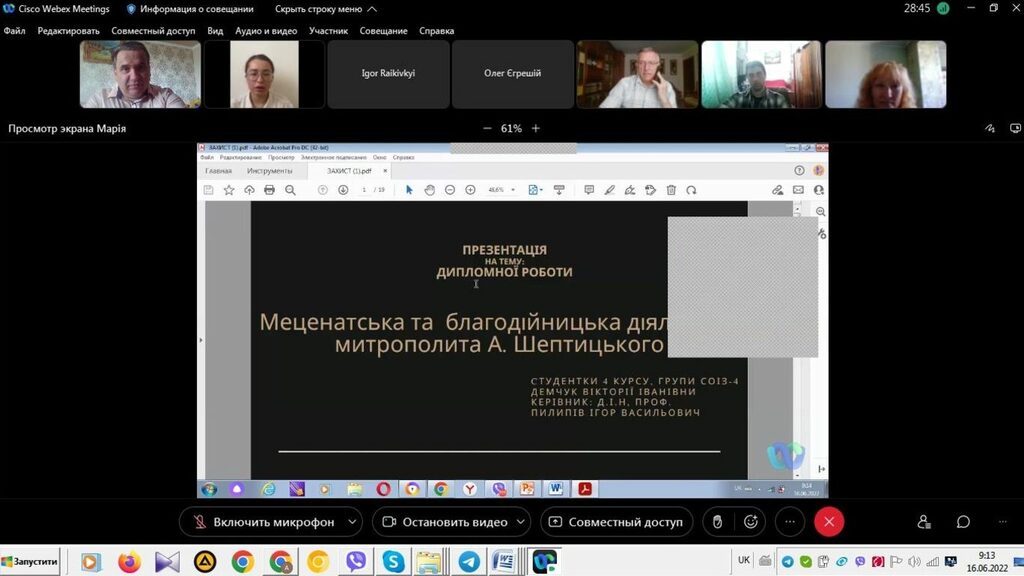Open Skype from the Windows taskbar
1024x576 pixels.
[394, 562]
